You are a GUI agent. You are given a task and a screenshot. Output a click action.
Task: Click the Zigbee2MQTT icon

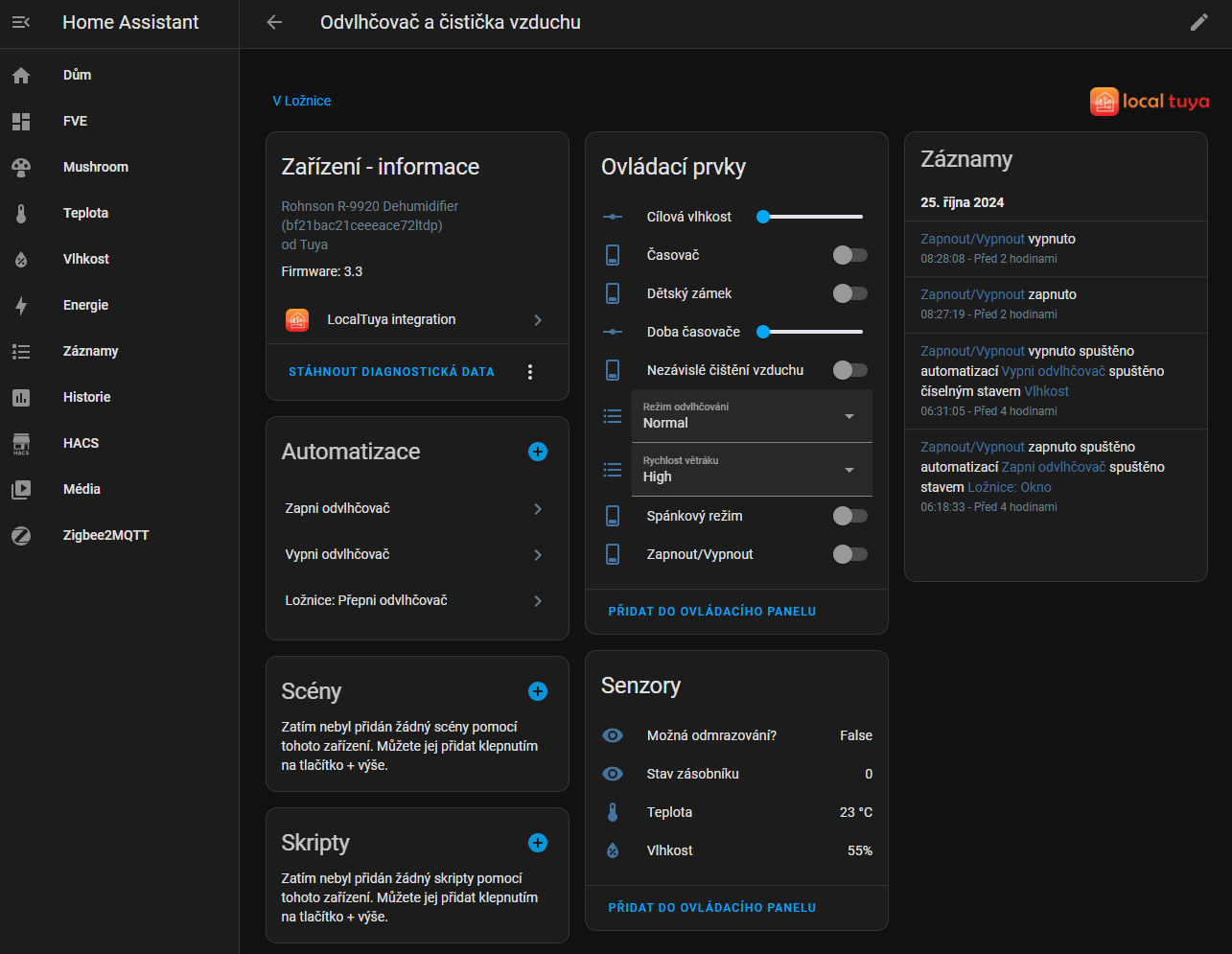pyautogui.click(x=21, y=535)
